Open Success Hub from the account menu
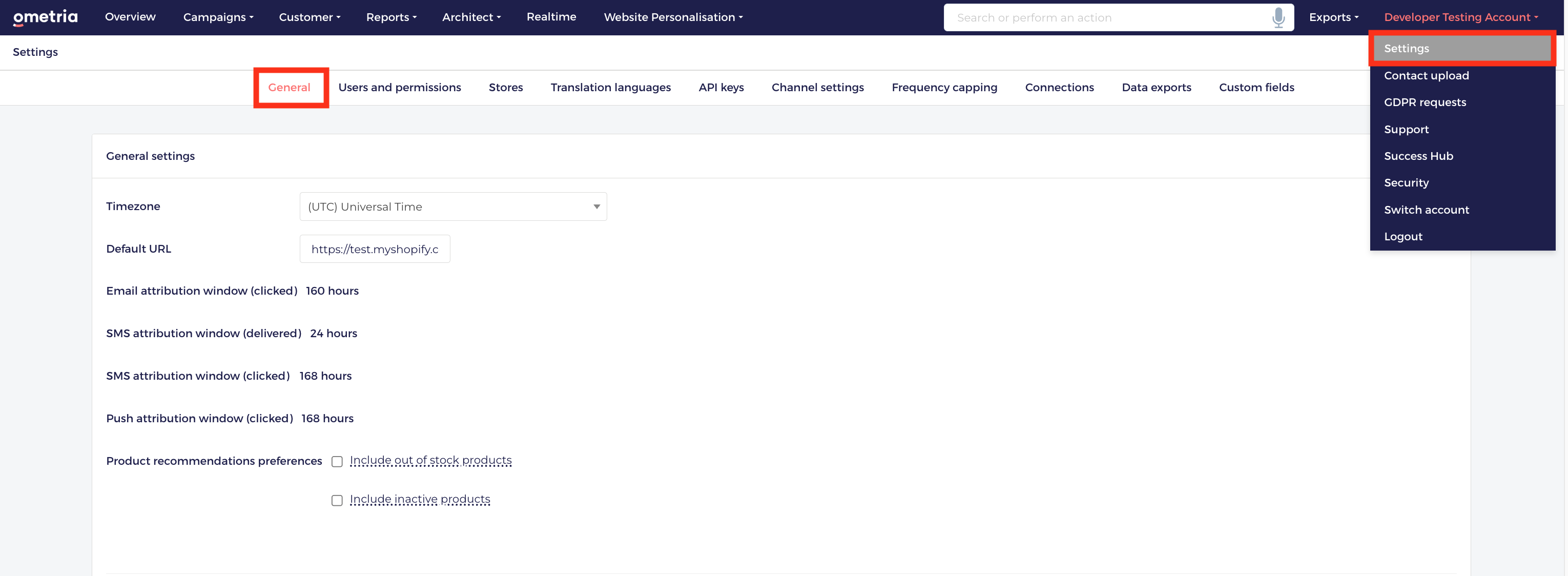 [x=1418, y=156]
